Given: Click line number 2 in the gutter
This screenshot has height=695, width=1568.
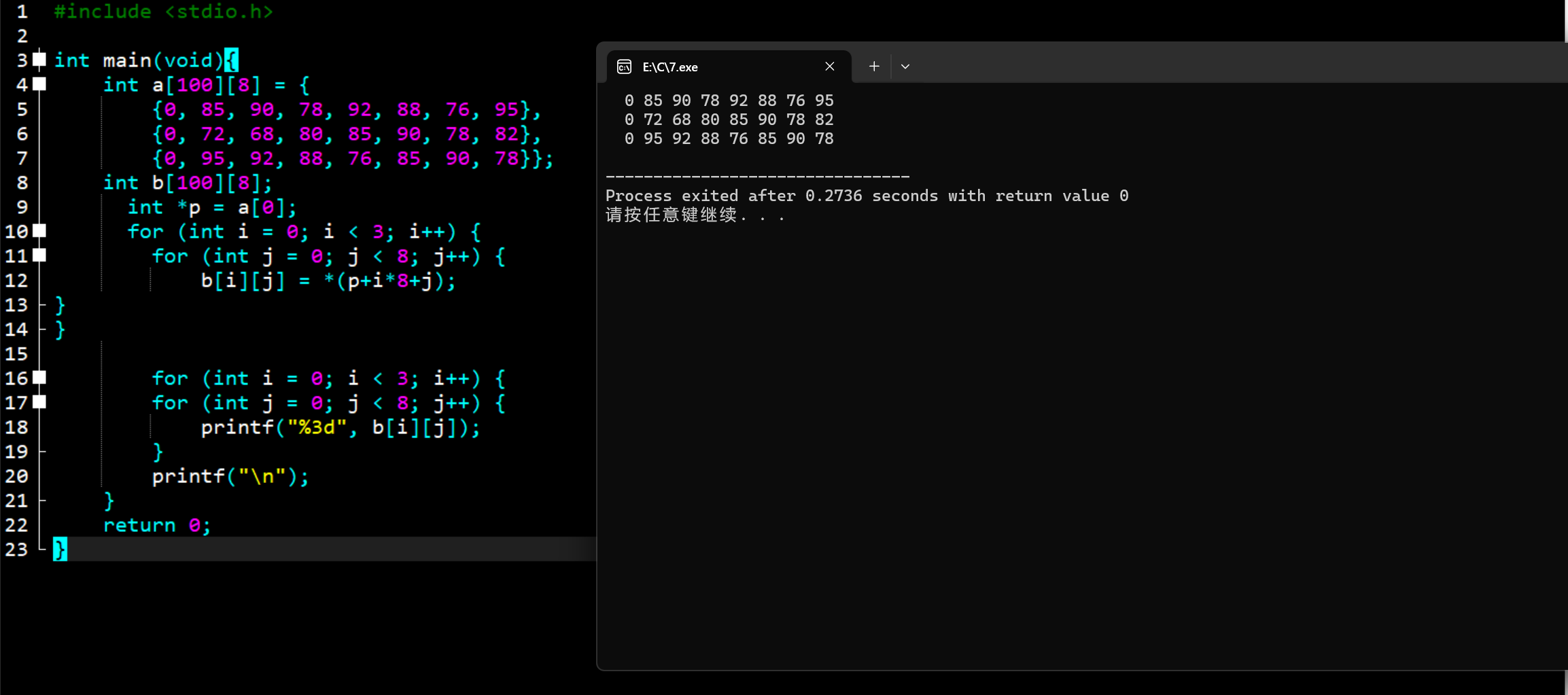Looking at the screenshot, I should tap(22, 36).
